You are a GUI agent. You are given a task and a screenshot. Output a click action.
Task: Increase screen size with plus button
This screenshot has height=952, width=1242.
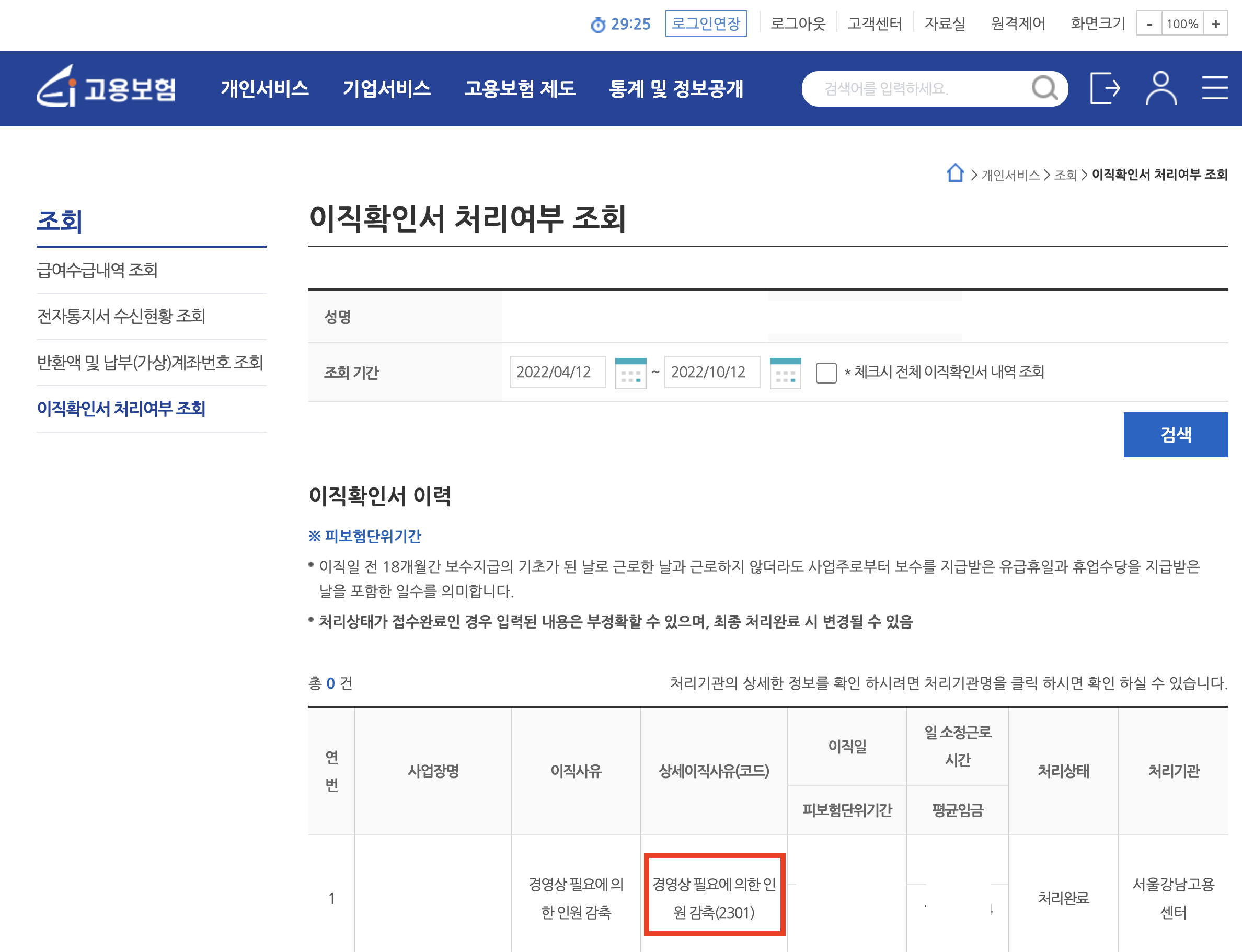coord(1215,24)
